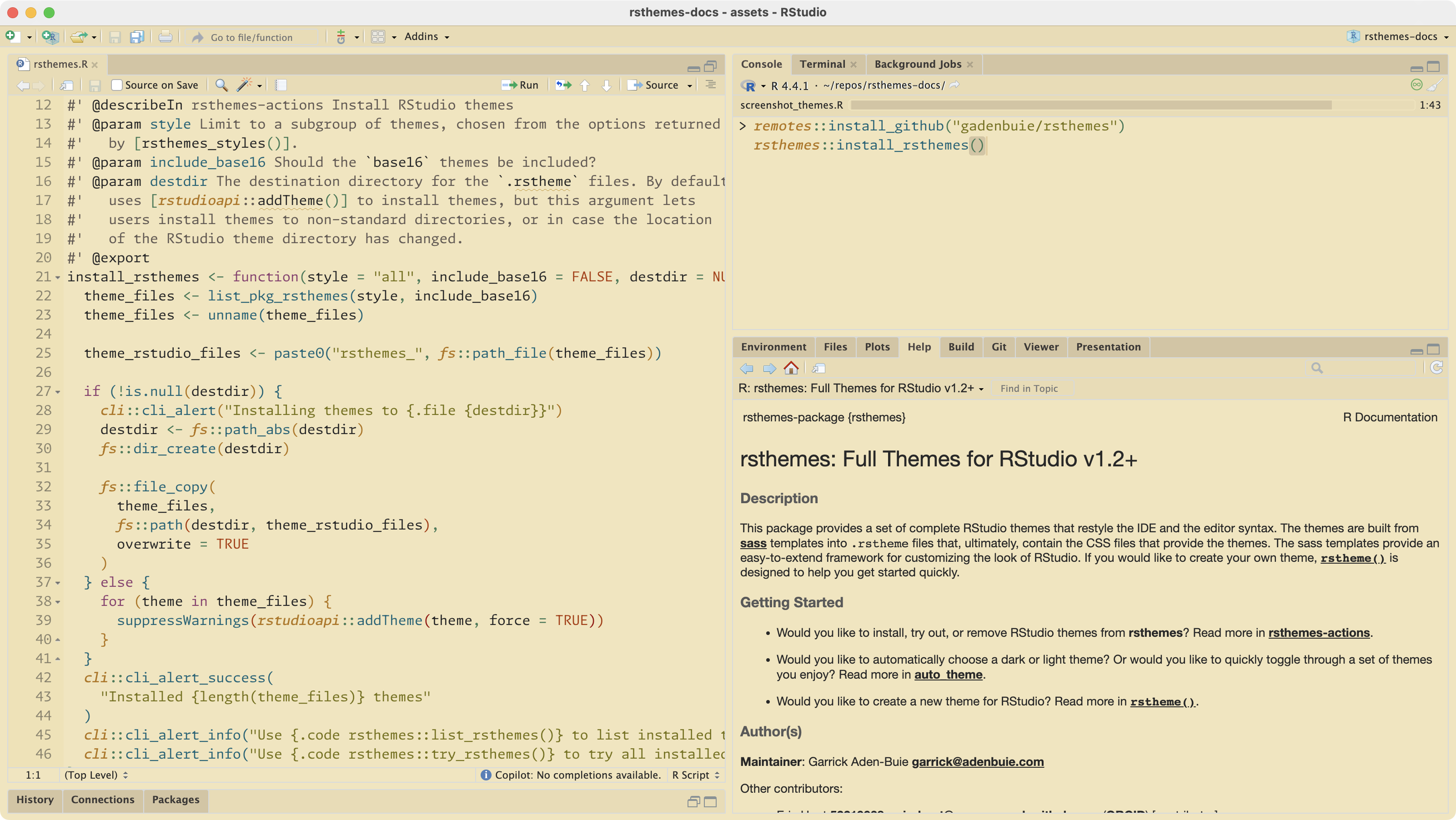Image resolution: width=1456 pixels, height=820 pixels.
Task: Click the save all documents icon
Action: pos(137,37)
